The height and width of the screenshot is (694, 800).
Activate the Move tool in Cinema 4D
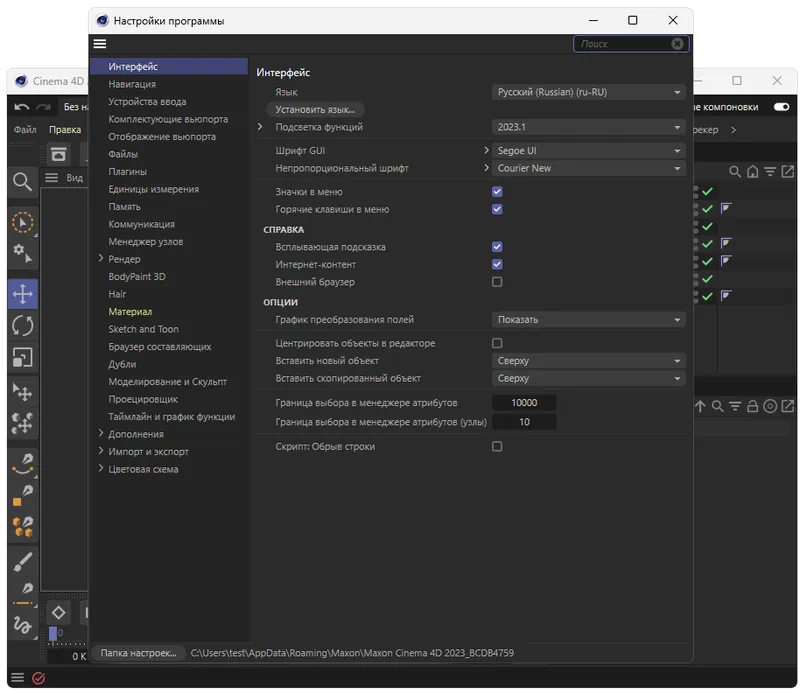click(22, 294)
